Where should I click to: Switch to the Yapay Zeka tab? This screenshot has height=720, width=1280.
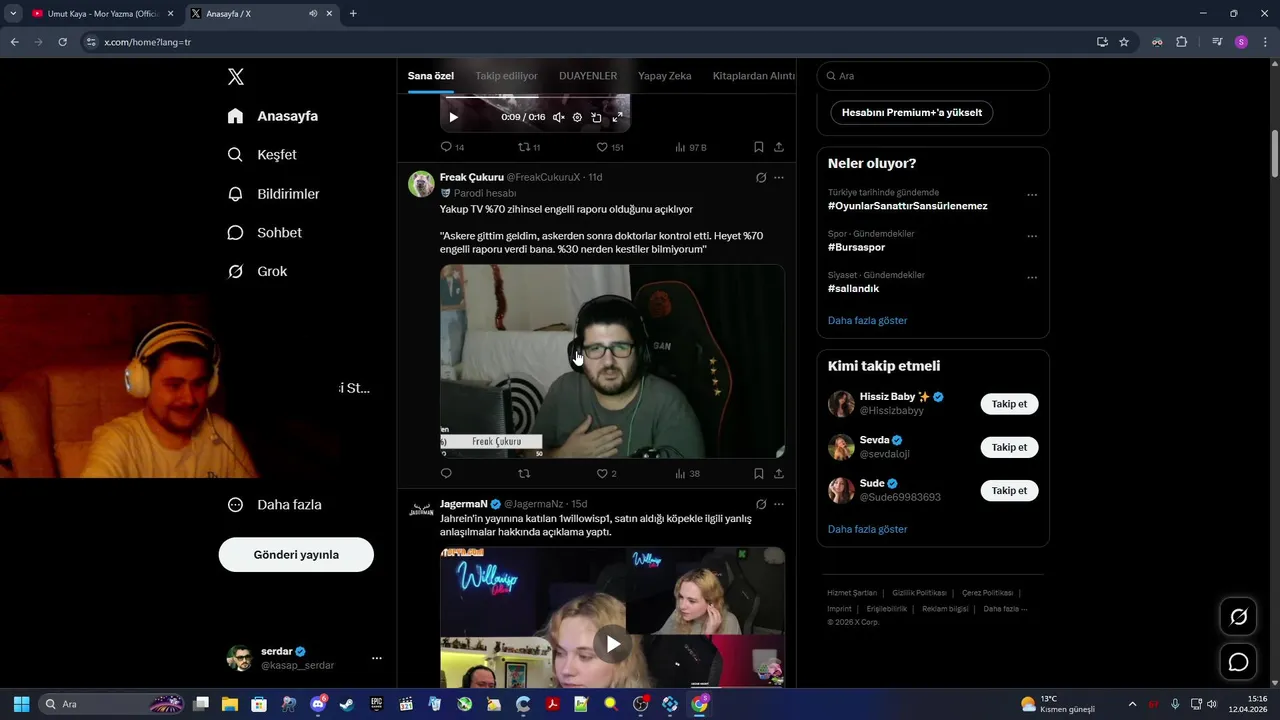pos(665,76)
